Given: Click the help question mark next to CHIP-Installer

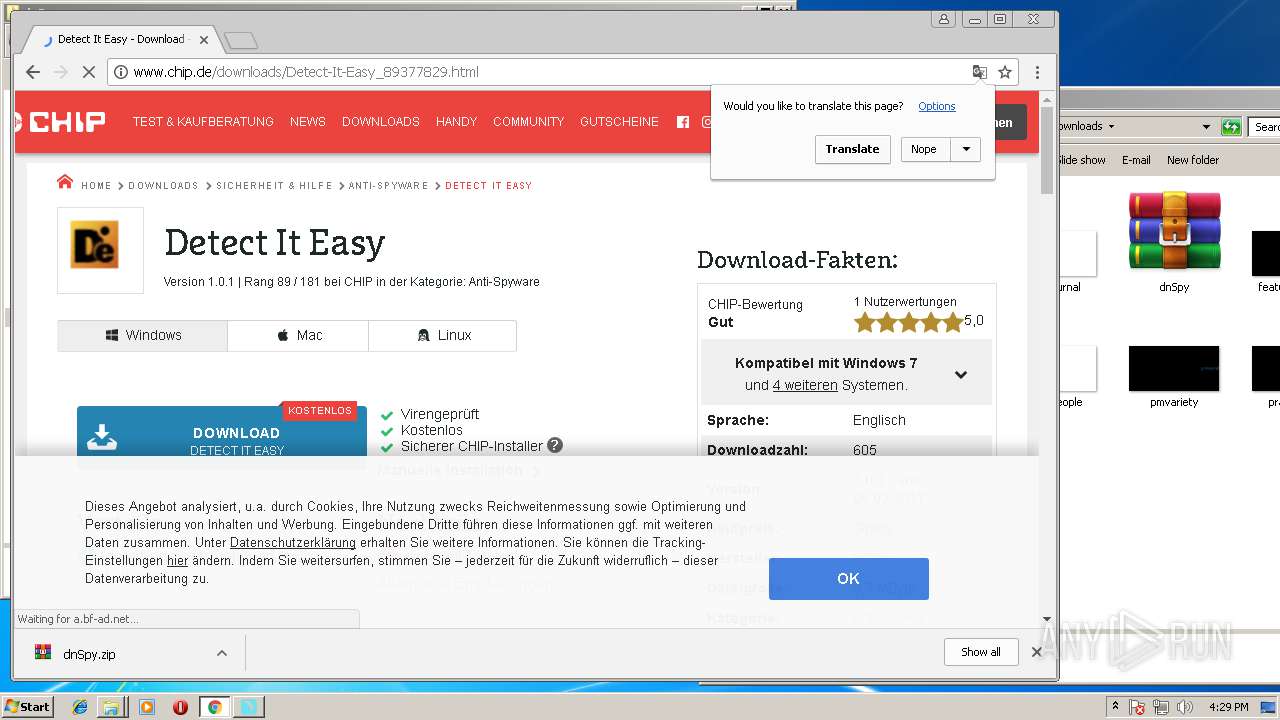Looking at the screenshot, I should 555,446.
